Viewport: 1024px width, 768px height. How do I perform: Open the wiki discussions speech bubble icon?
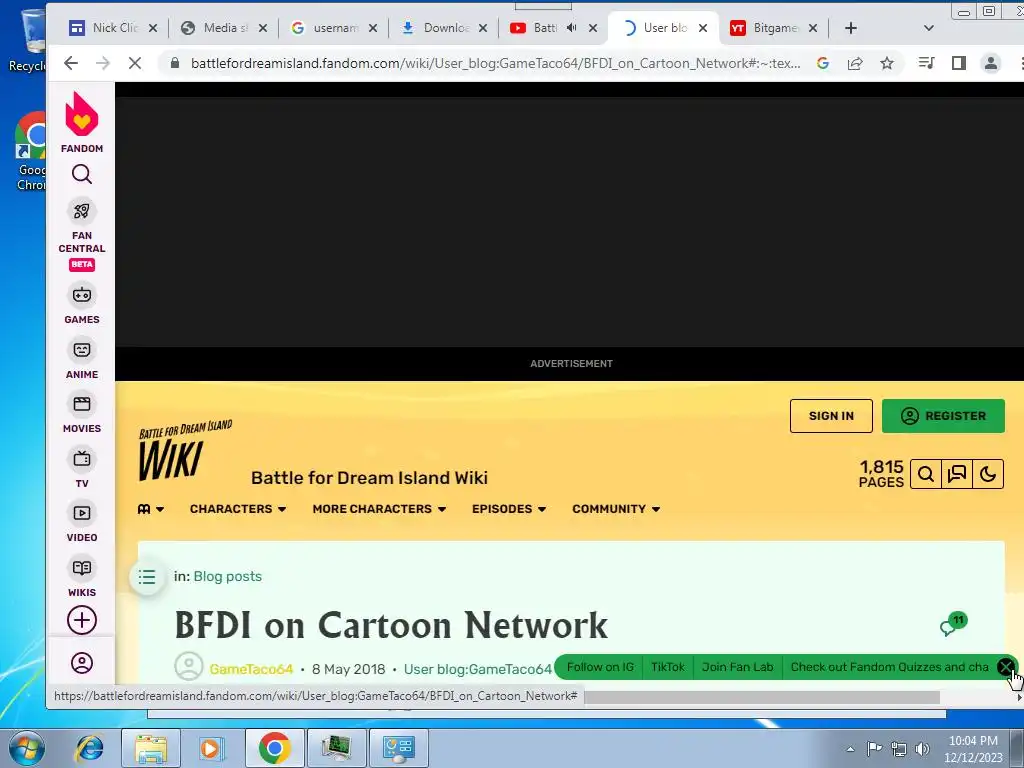(957, 474)
